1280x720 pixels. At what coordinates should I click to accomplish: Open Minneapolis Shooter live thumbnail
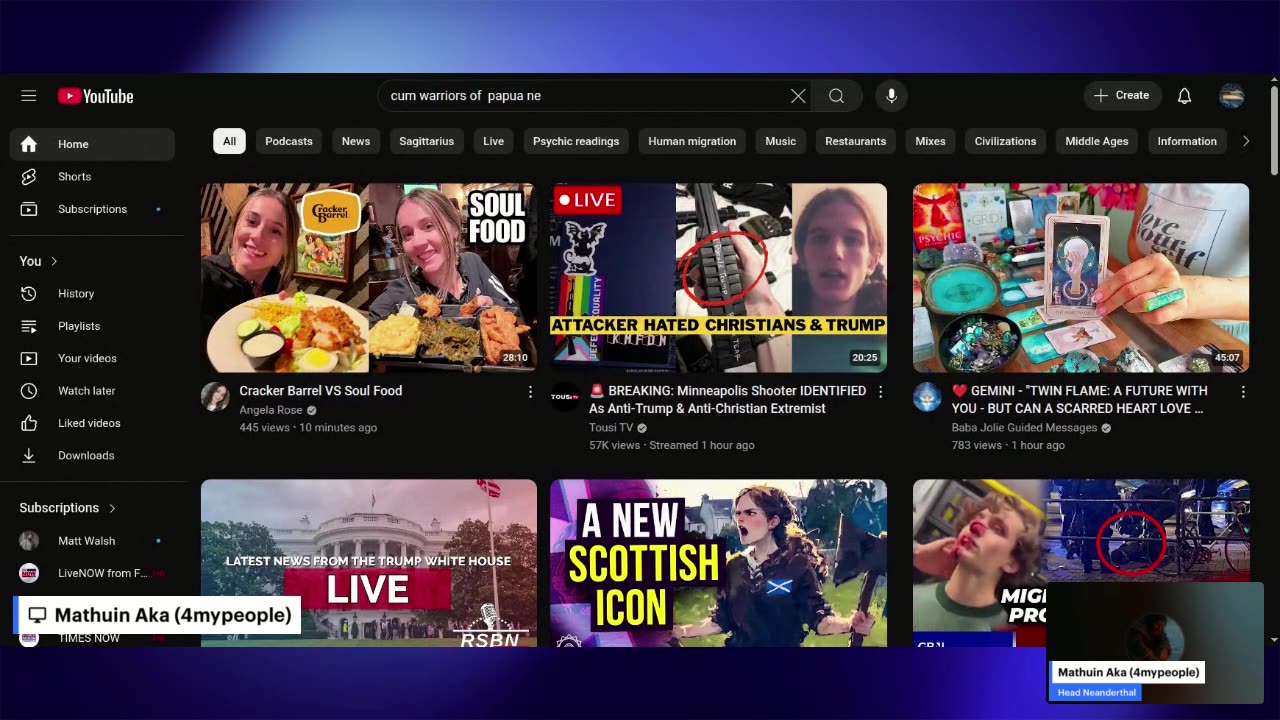pyautogui.click(x=718, y=277)
